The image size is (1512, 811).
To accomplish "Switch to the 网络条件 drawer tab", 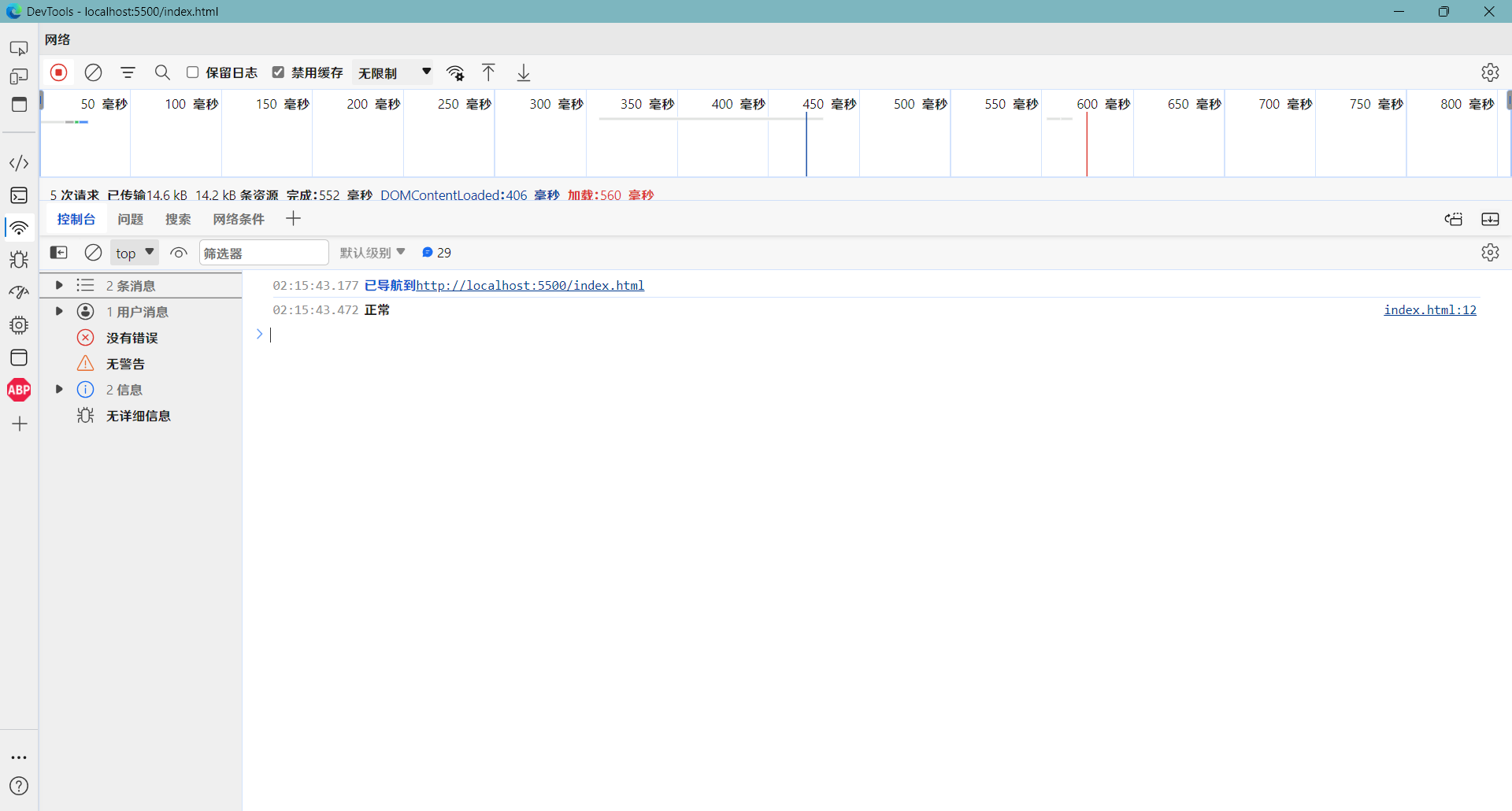I will (x=239, y=219).
